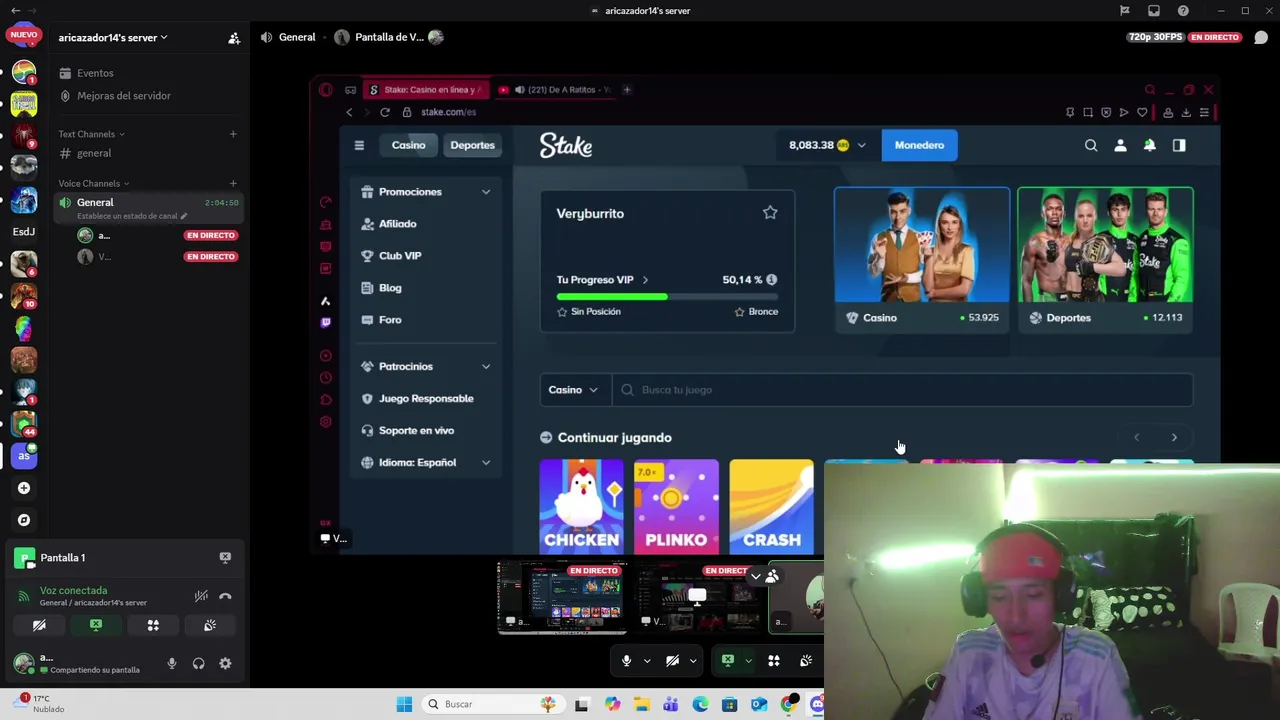Toggle camera in bottom stream control bar
Image resolution: width=1280 pixels, height=720 pixels.
[x=672, y=661]
